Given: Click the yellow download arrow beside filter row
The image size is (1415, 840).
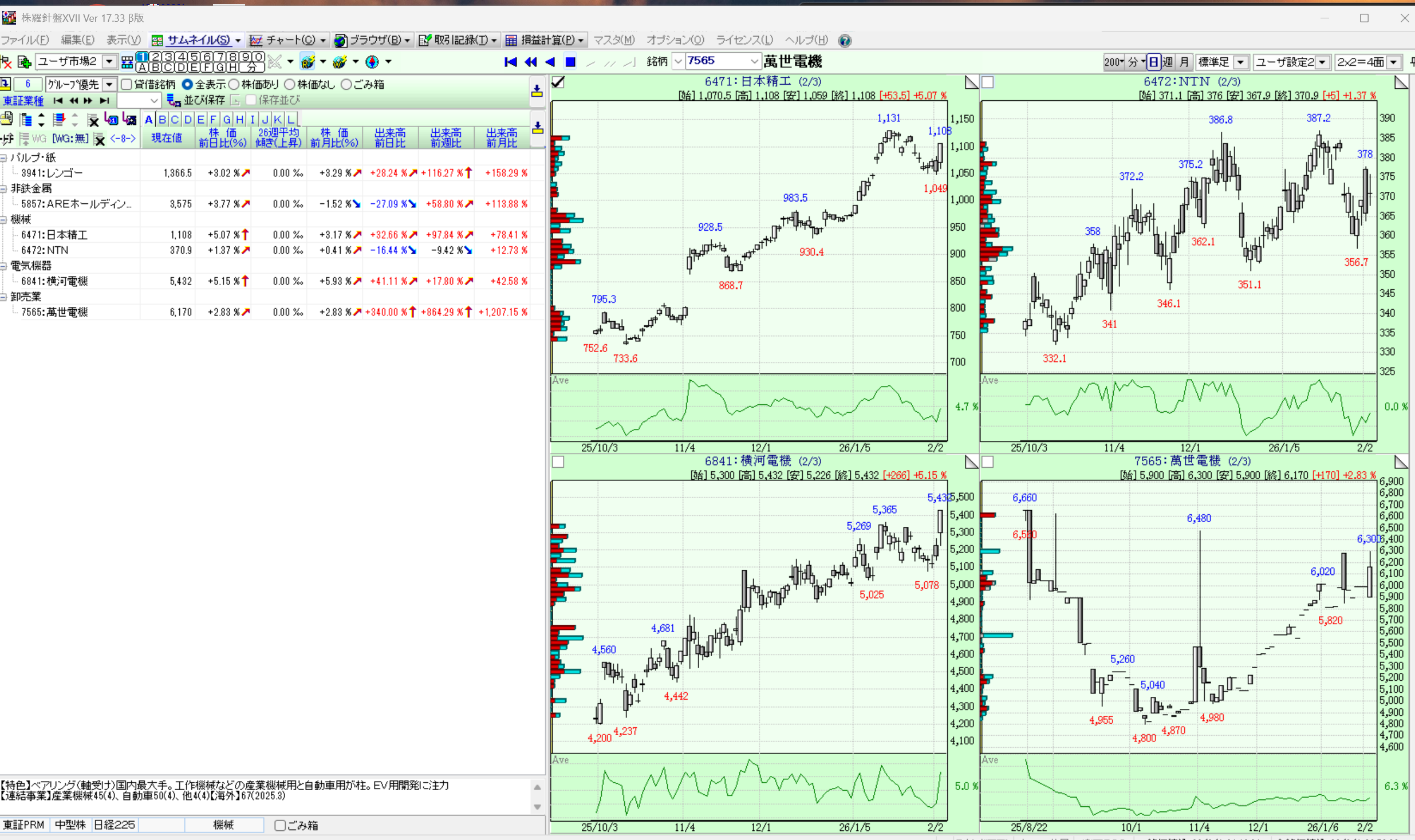Looking at the screenshot, I should coord(537,91).
